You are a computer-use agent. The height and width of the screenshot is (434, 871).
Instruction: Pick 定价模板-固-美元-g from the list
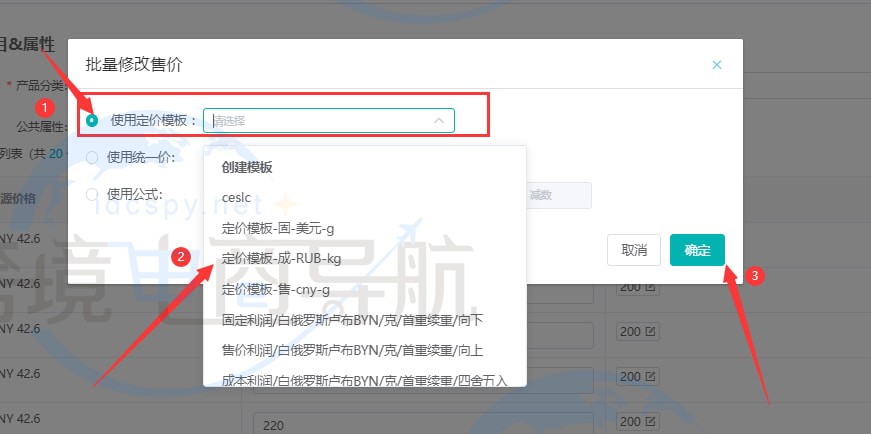(277, 229)
